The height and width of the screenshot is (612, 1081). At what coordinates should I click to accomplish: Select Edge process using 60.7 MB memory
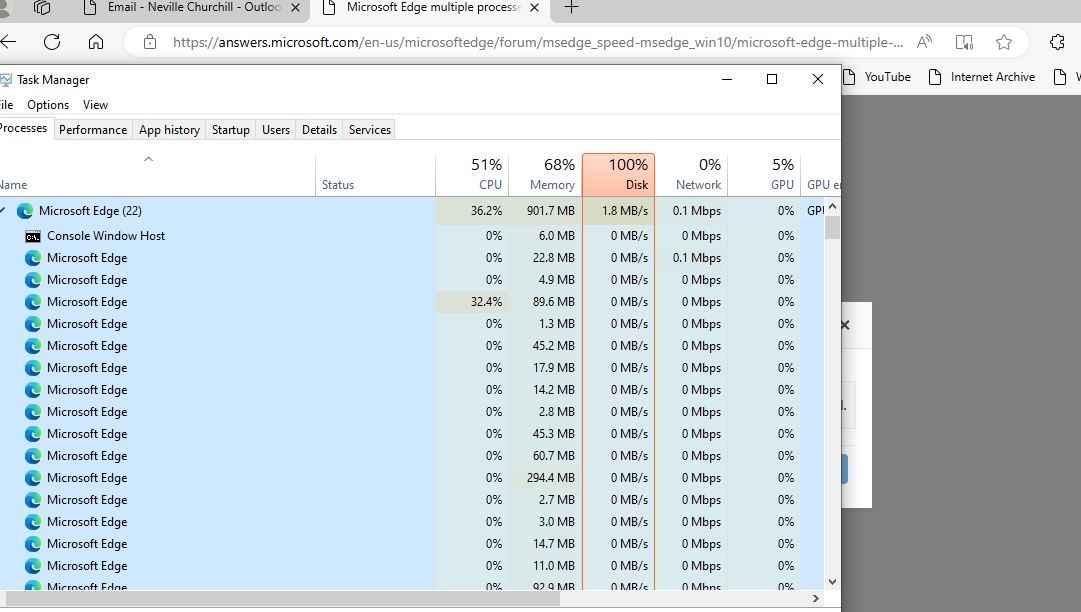point(412,456)
